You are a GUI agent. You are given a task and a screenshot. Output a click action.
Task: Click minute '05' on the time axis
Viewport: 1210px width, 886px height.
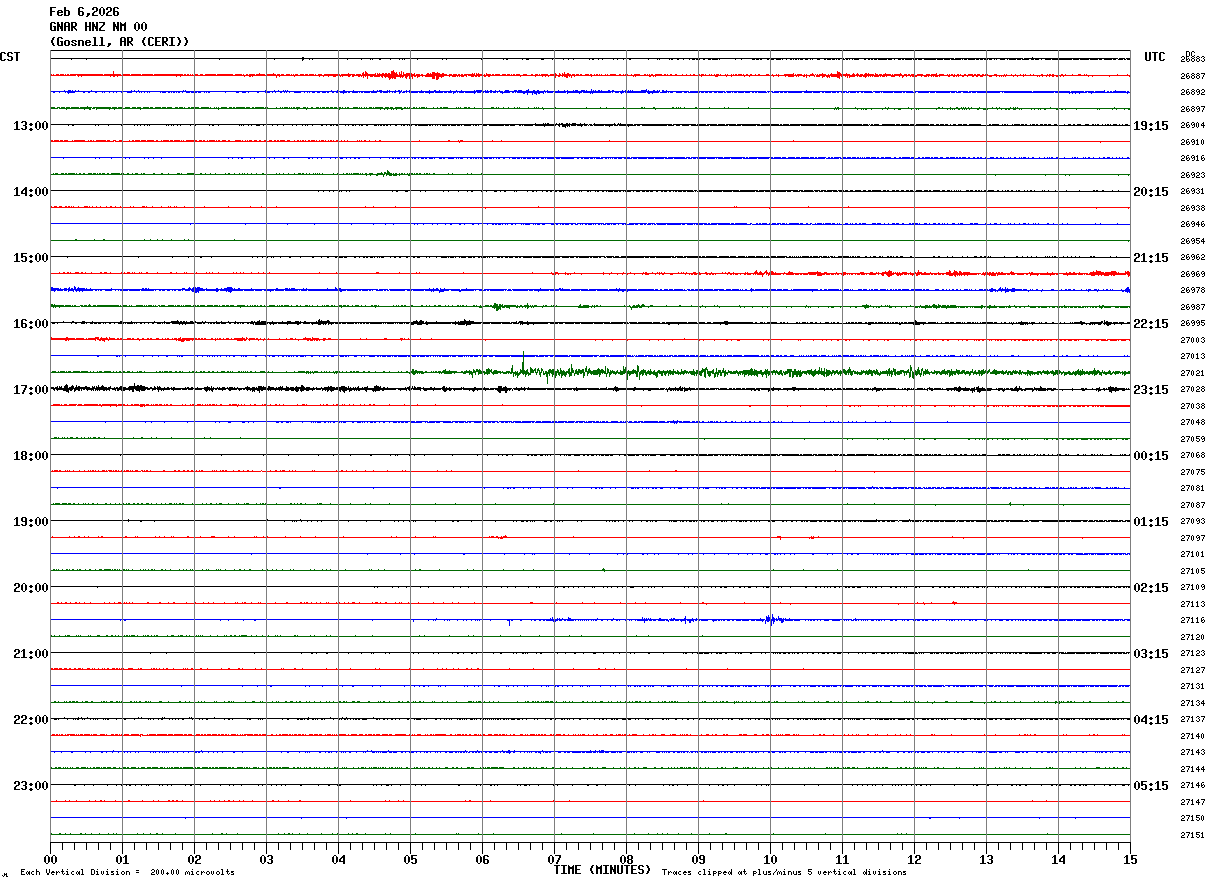410,859
